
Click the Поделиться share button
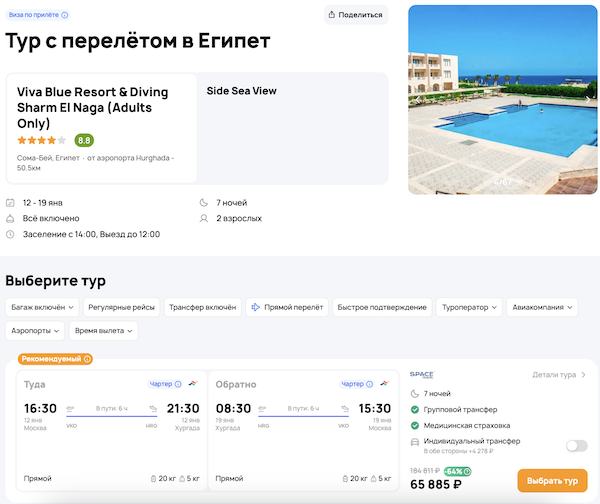[355, 15]
